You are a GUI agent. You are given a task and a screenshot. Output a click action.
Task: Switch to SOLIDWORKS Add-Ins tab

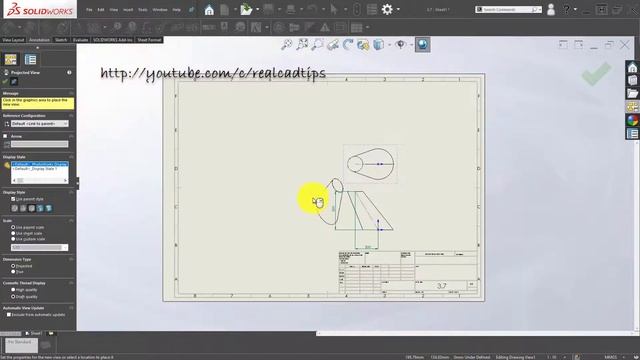113,40
